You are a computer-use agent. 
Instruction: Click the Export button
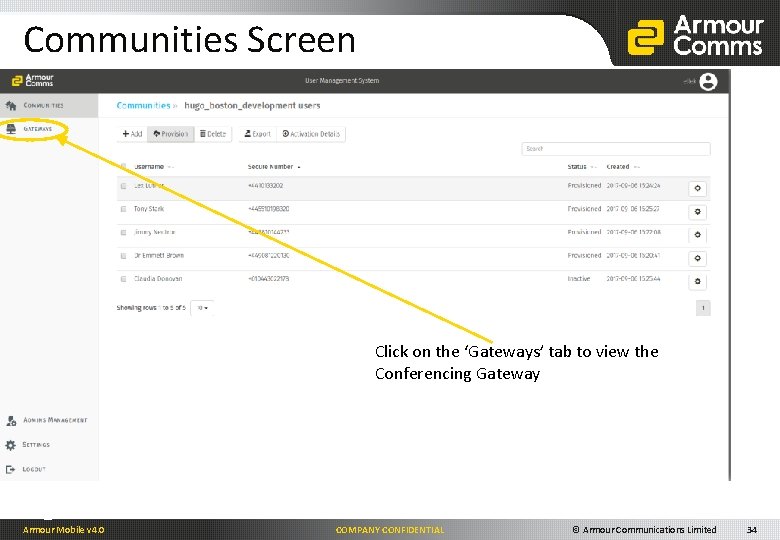[x=257, y=134]
